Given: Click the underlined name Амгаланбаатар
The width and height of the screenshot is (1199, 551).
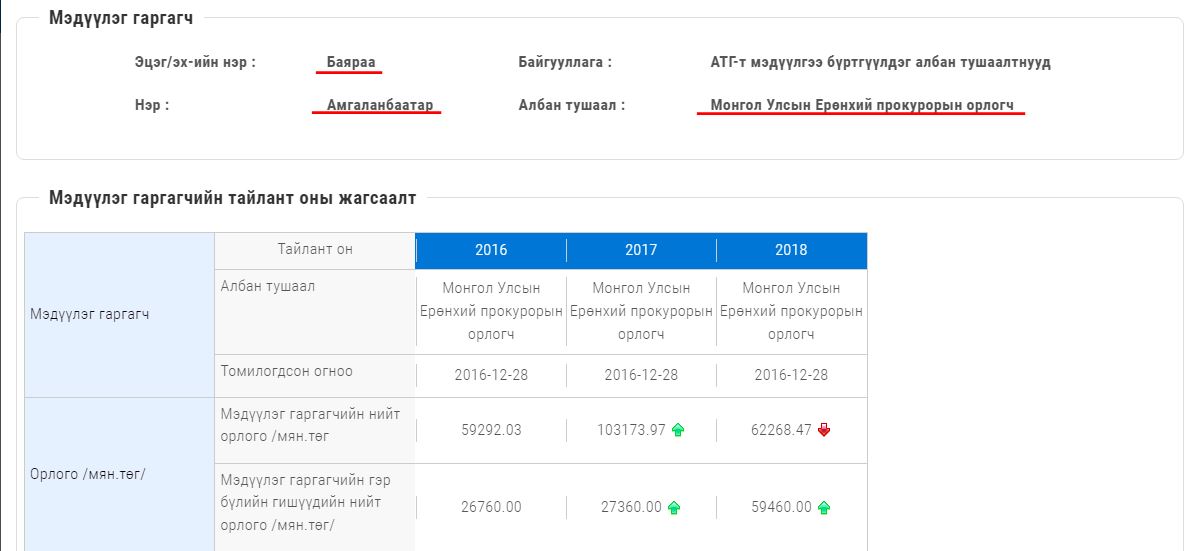Looking at the screenshot, I should pyautogui.click(x=377, y=104).
